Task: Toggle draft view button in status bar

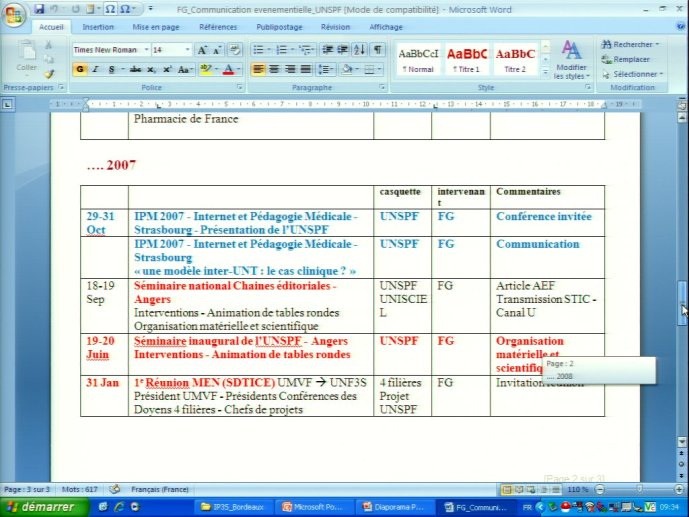Action: [x=556, y=489]
